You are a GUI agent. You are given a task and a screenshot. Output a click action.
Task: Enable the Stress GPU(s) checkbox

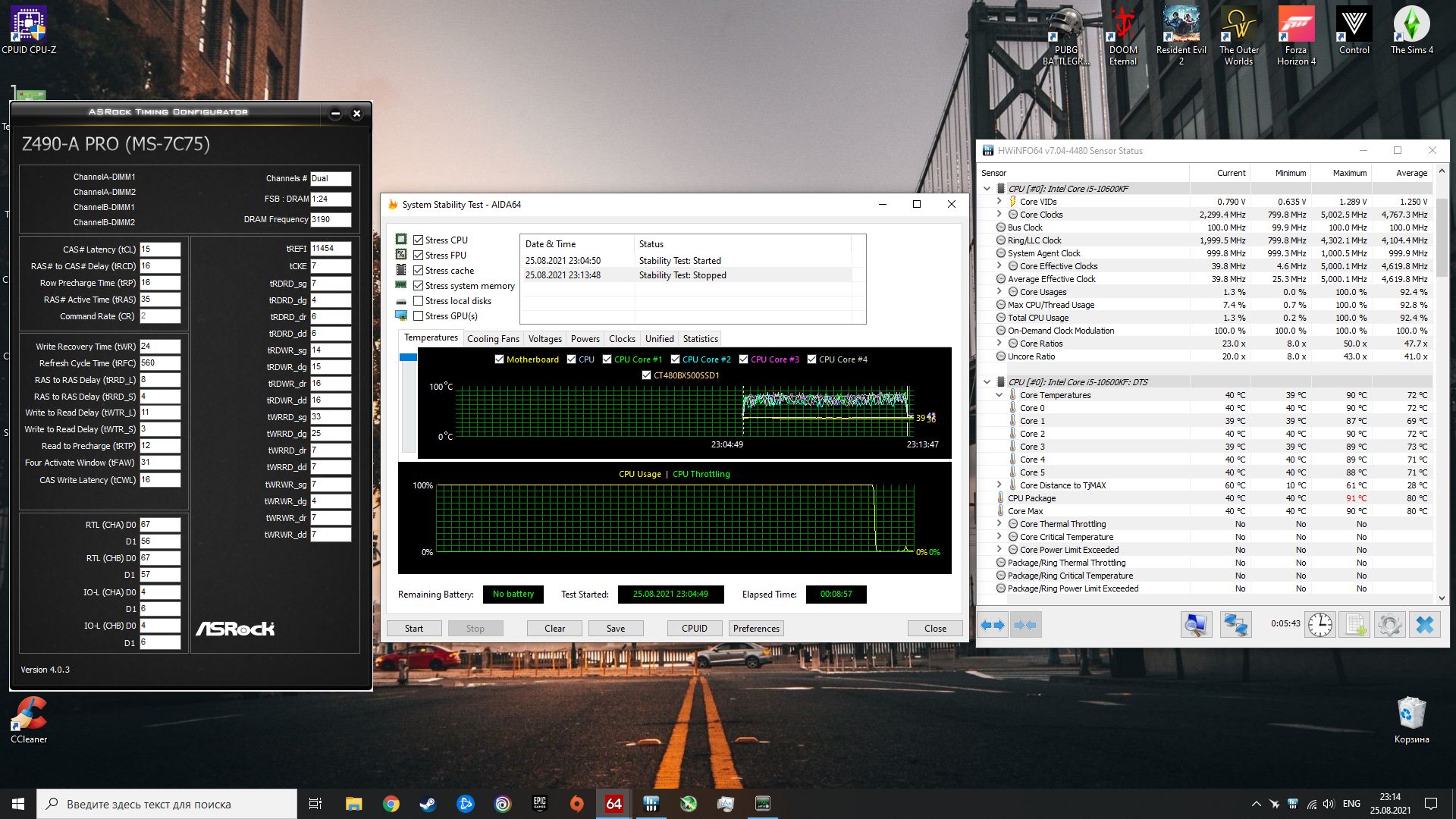[418, 316]
